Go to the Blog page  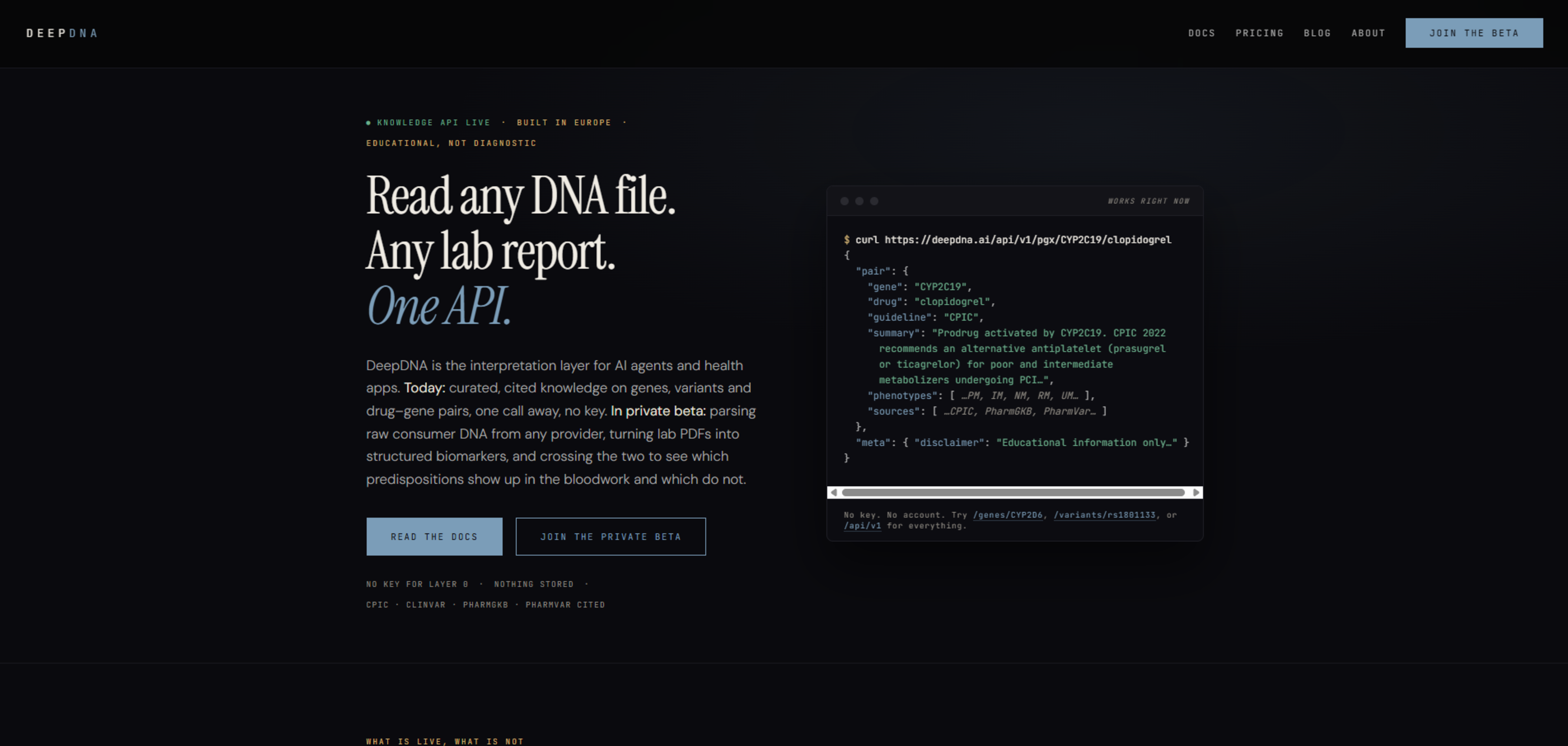pos(1316,33)
